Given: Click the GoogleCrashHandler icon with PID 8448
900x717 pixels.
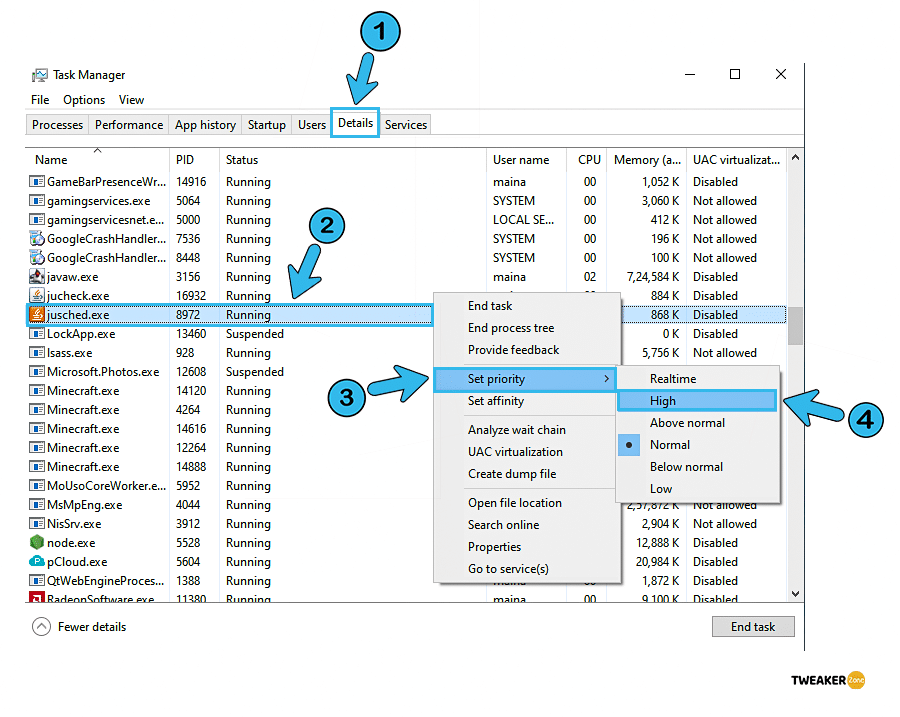Looking at the screenshot, I should (37, 258).
